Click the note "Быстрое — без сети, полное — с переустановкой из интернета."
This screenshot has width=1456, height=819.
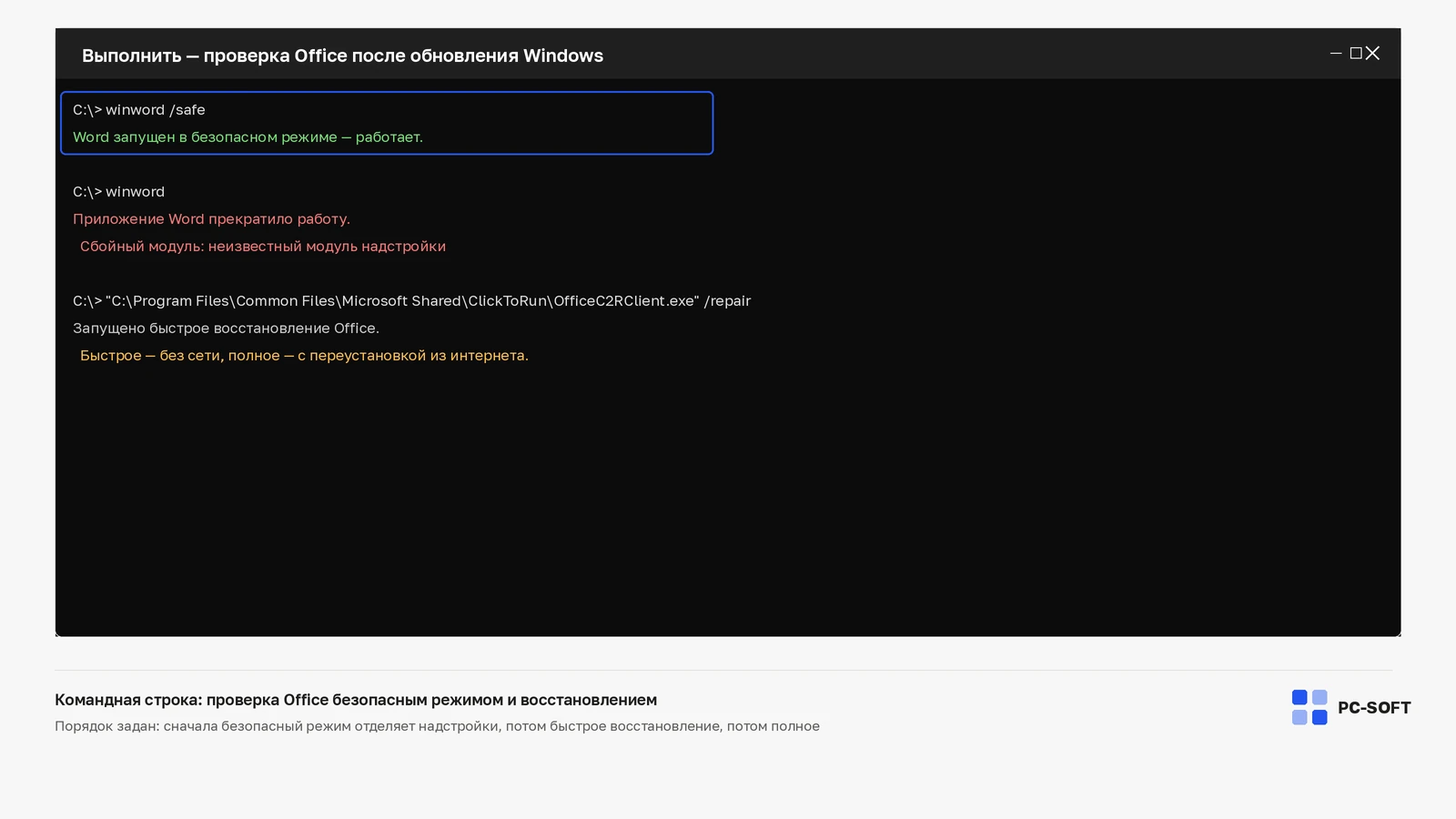click(304, 356)
